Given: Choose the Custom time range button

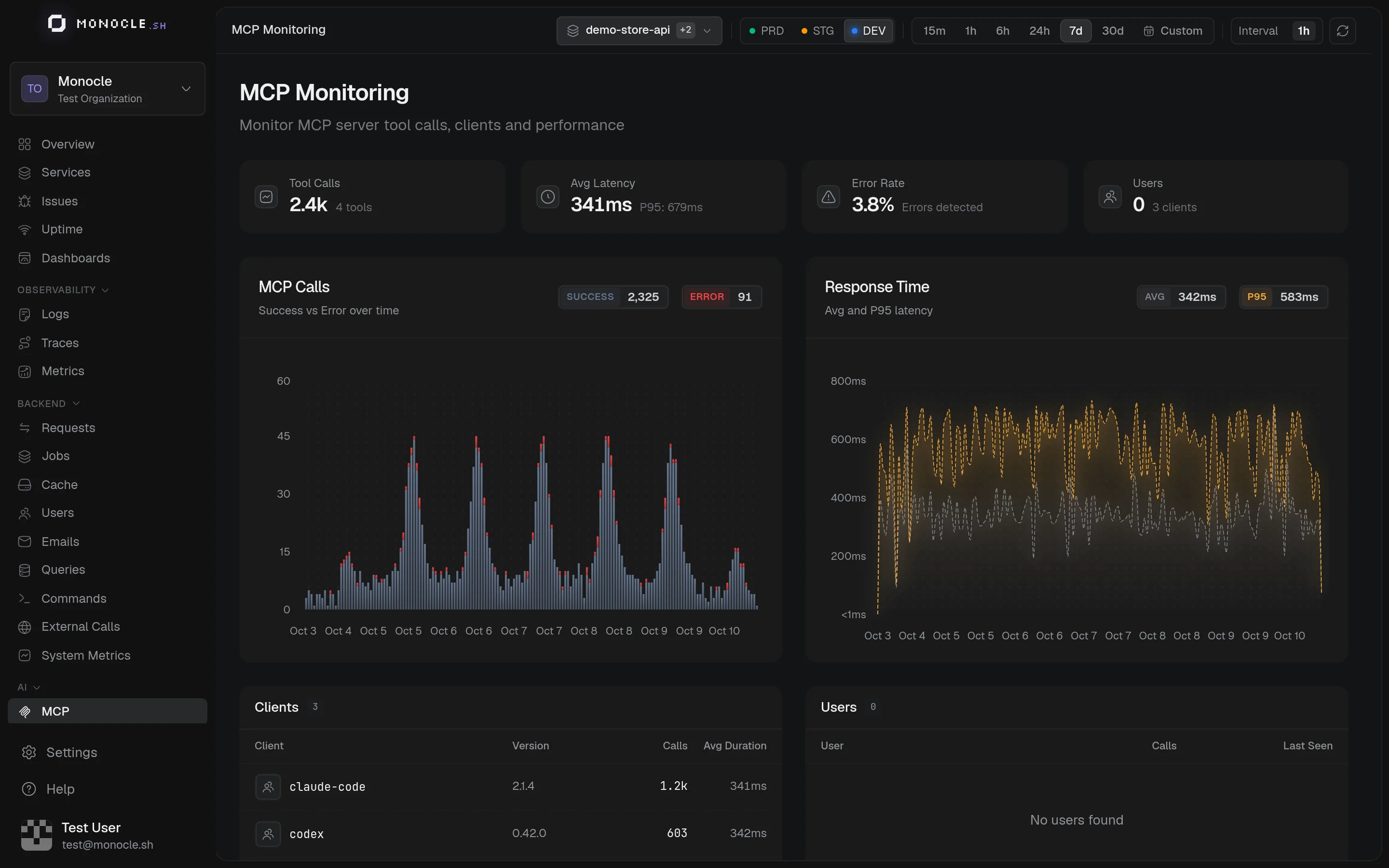Looking at the screenshot, I should pos(1172,30).
